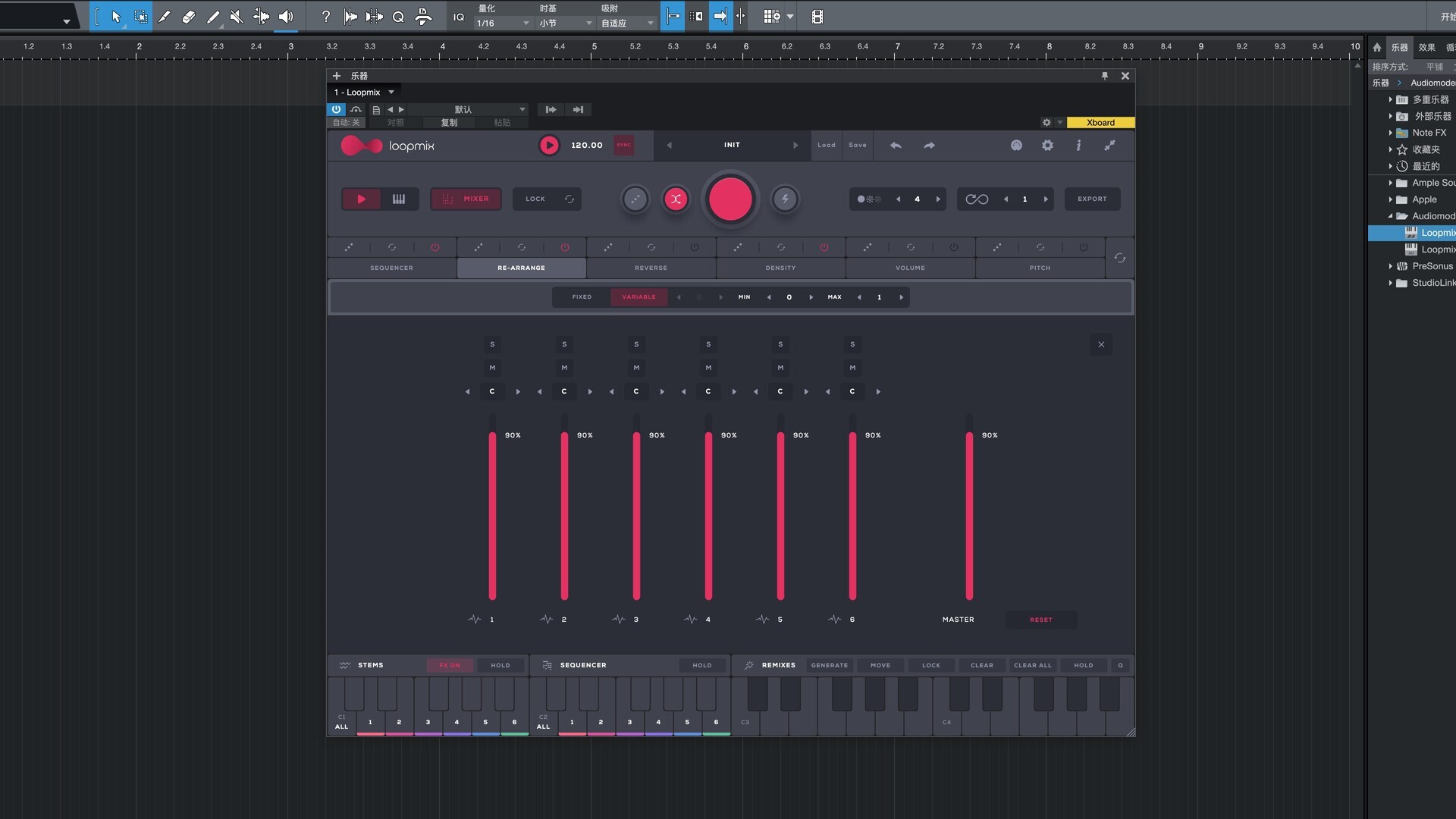
Task: Open the piano keyboard view icon
Action: (399, 199)
